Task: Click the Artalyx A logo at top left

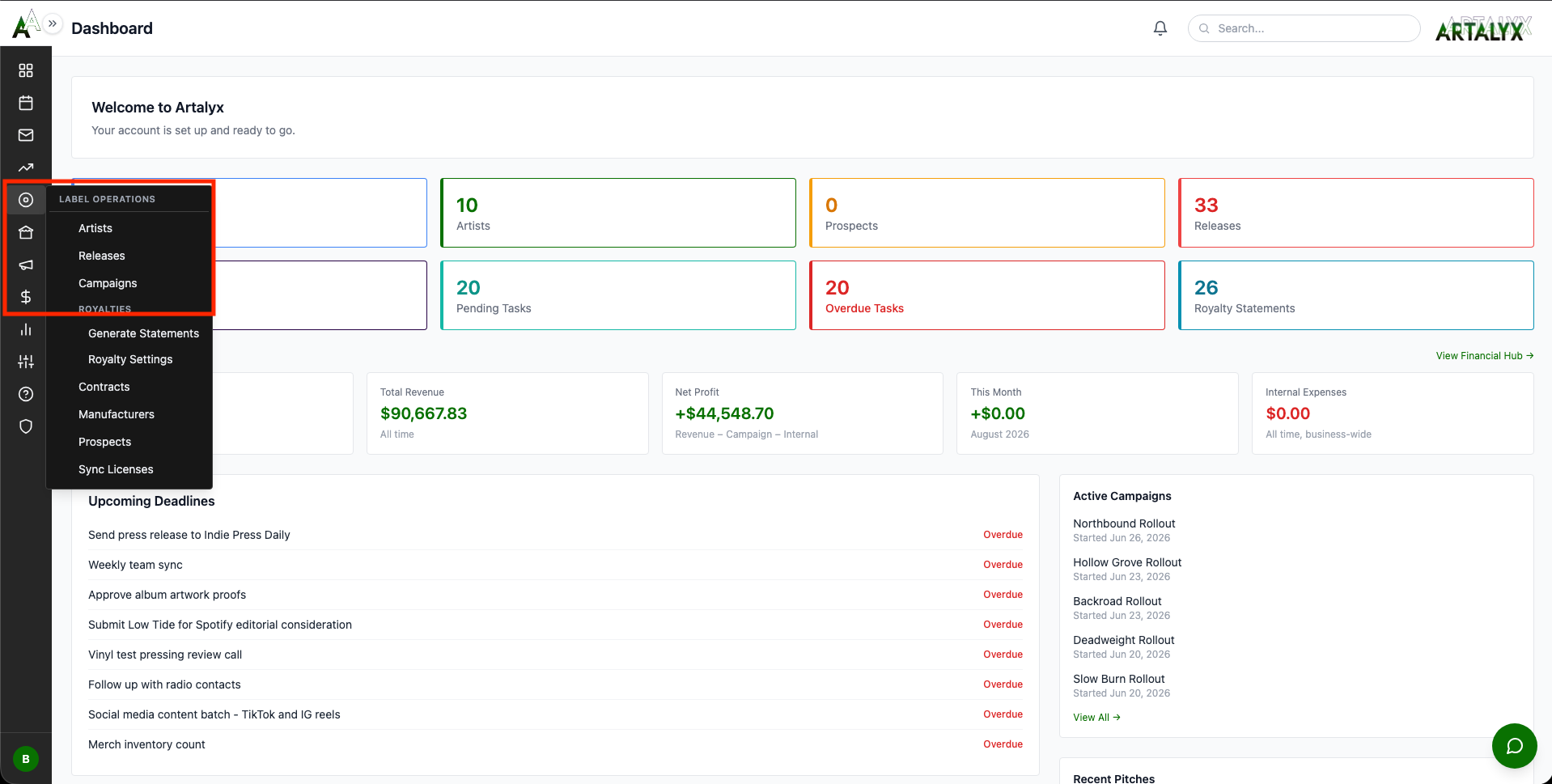Action: (x=24, y=24)
